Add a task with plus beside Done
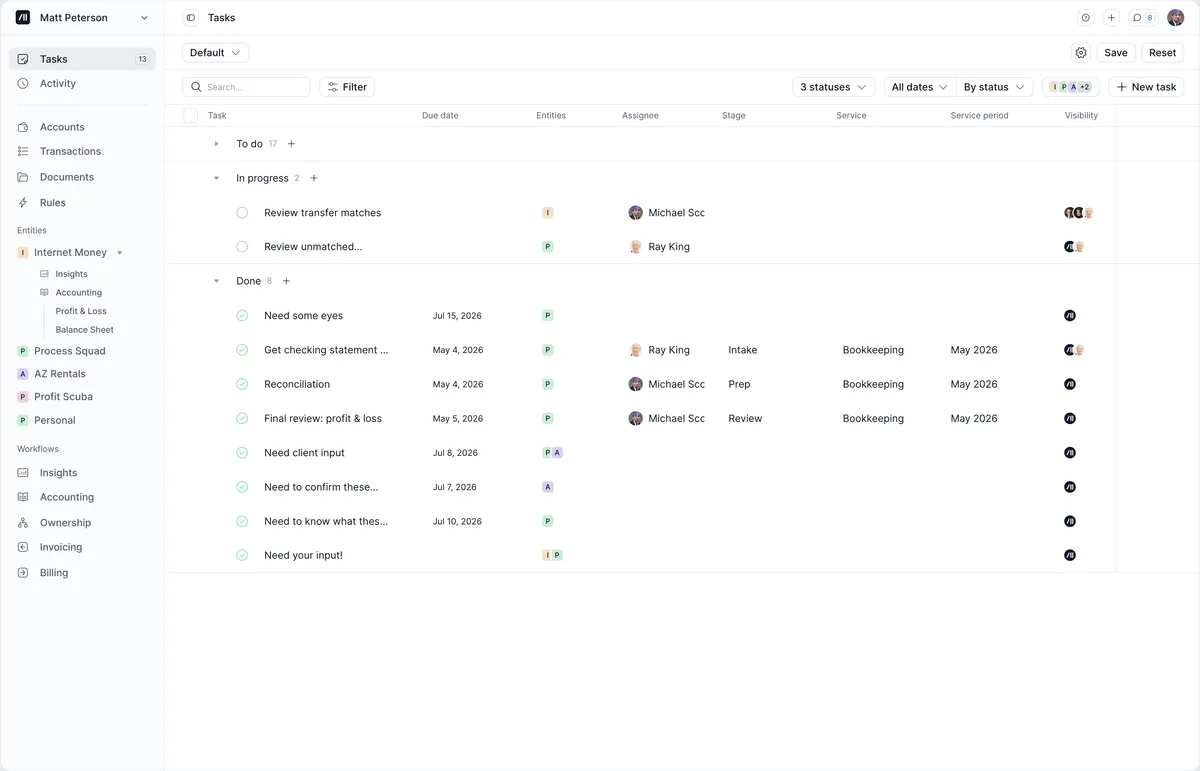This screenshot has height=771, width=1200. [287, 281]
